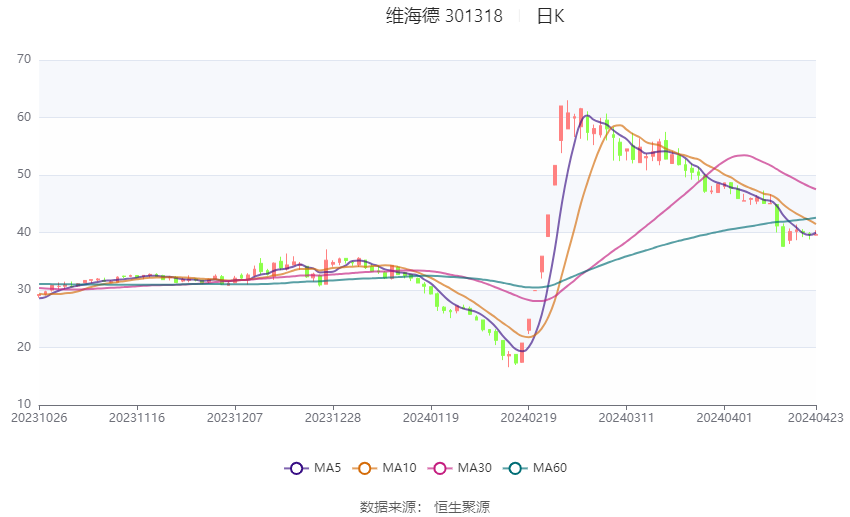
Task: Toggle the MA5 legend series
Action: tap(313, 468)
